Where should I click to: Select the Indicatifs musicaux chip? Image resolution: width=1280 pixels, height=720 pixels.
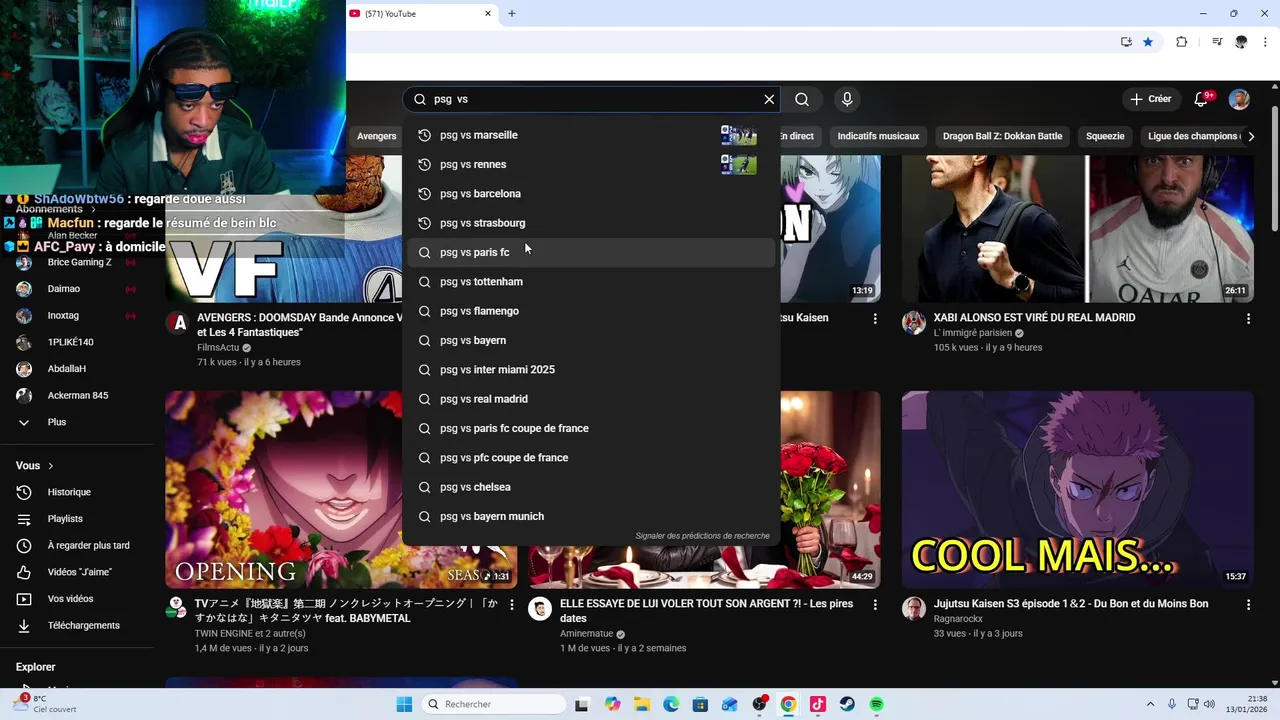pyautogui.click(x=878, y=136)
